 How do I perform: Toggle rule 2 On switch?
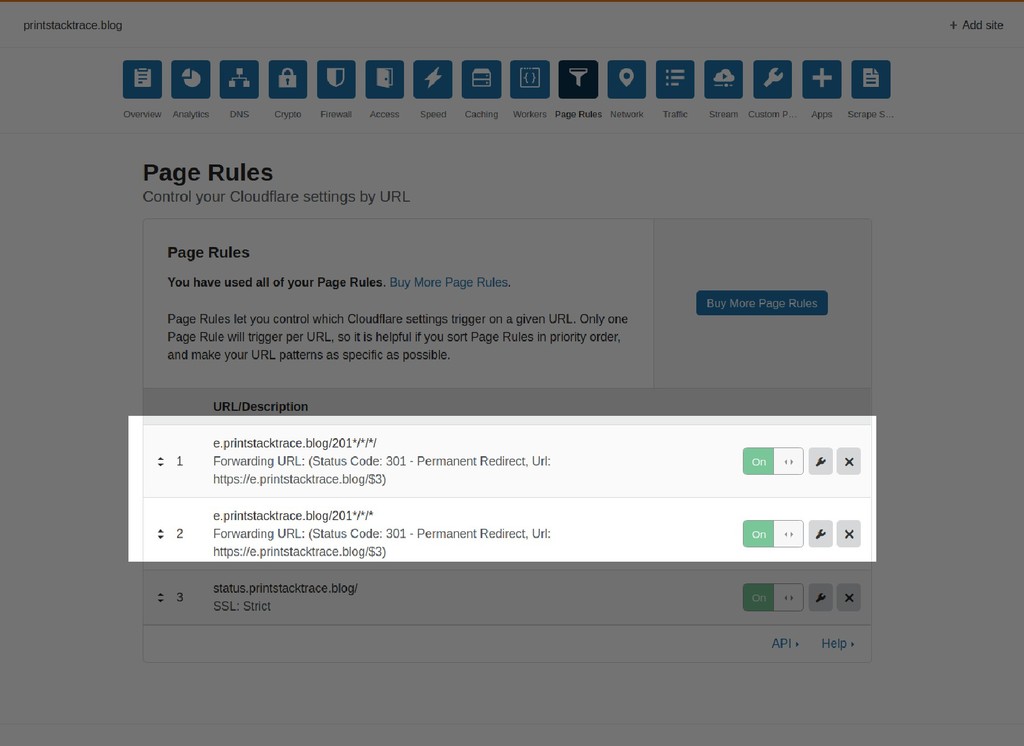pos(773,534)
